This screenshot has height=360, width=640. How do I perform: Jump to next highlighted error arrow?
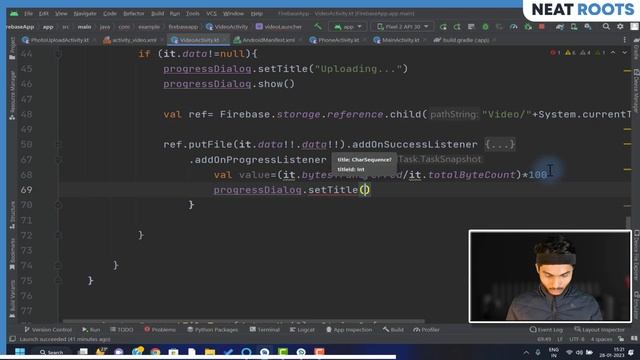624,53
